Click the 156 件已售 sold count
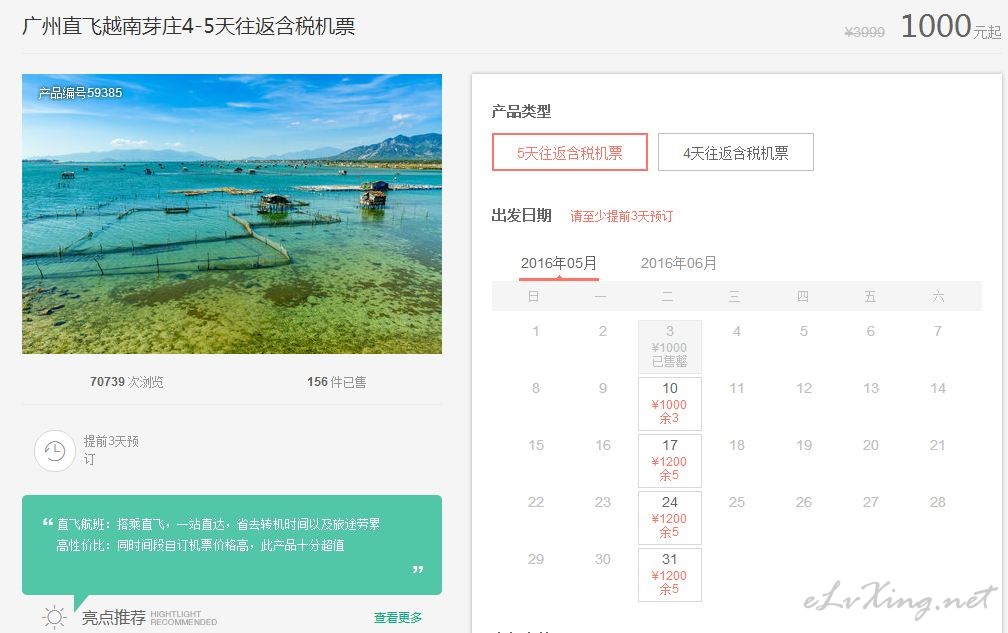The width and height of the screenshot is (1008, 633). 336,382
